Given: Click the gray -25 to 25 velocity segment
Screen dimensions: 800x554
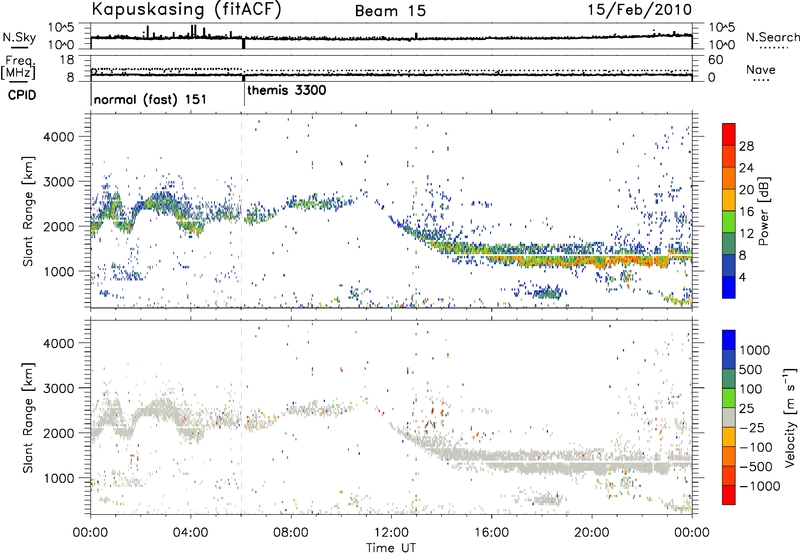Looking at the screenshot, I should pos(729,417).
